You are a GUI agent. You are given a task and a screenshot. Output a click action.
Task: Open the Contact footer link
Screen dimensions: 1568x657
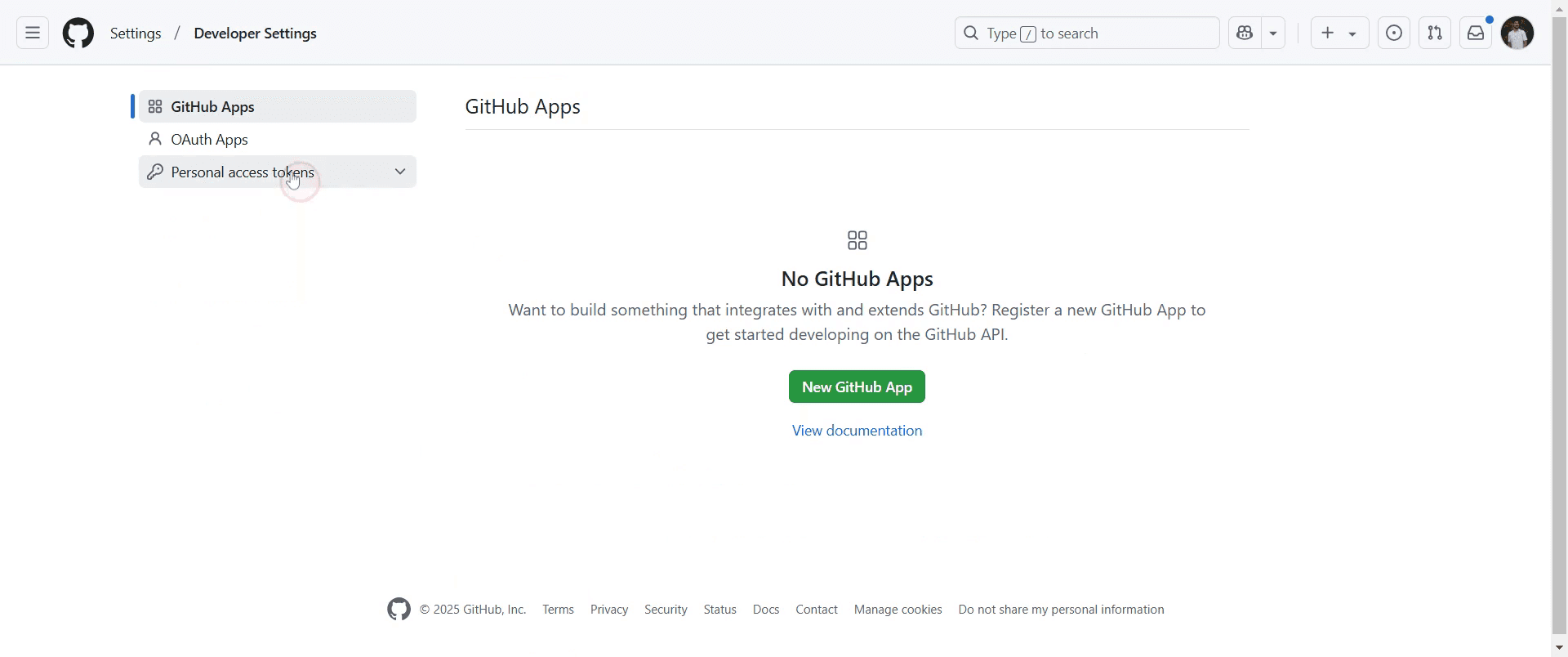pyautogui.click(x=817, y=610)
